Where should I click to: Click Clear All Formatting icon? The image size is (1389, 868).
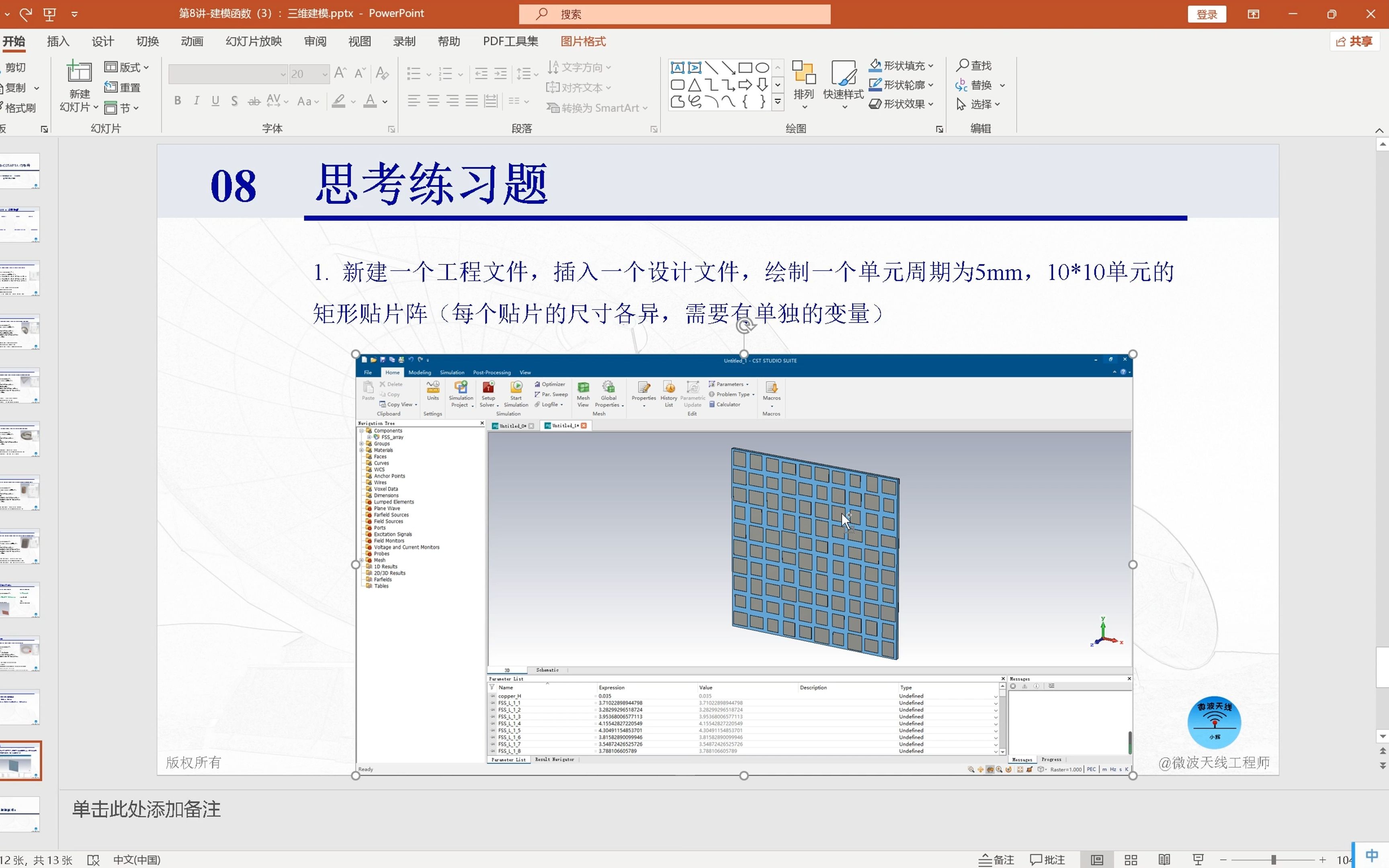[x=382, y=74]
